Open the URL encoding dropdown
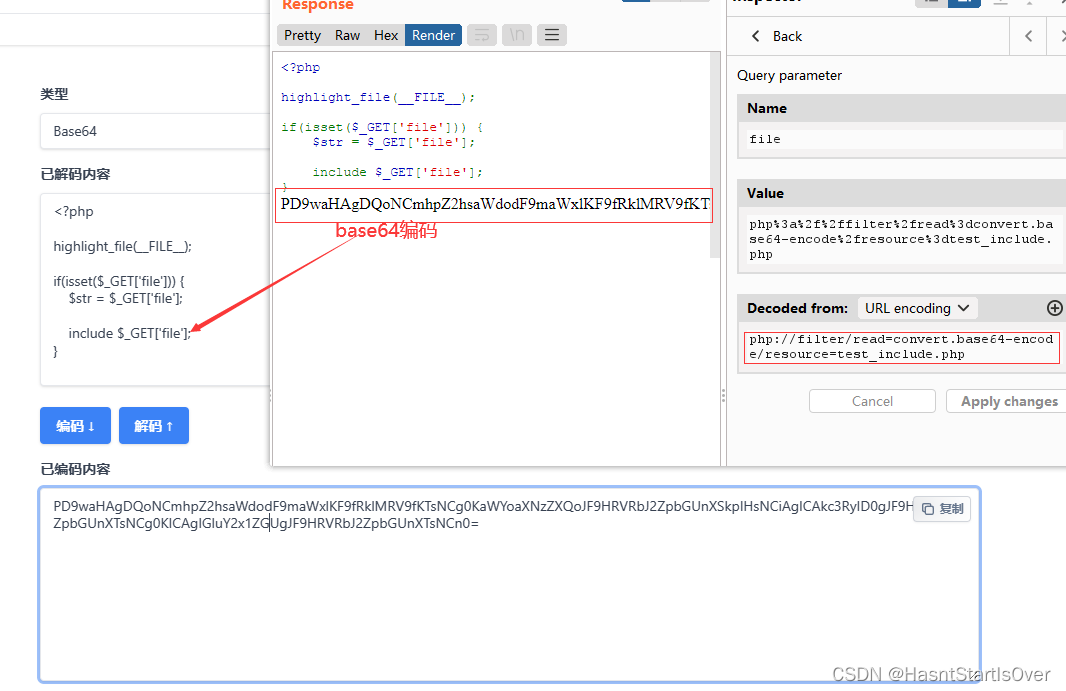 pos(917,308)
